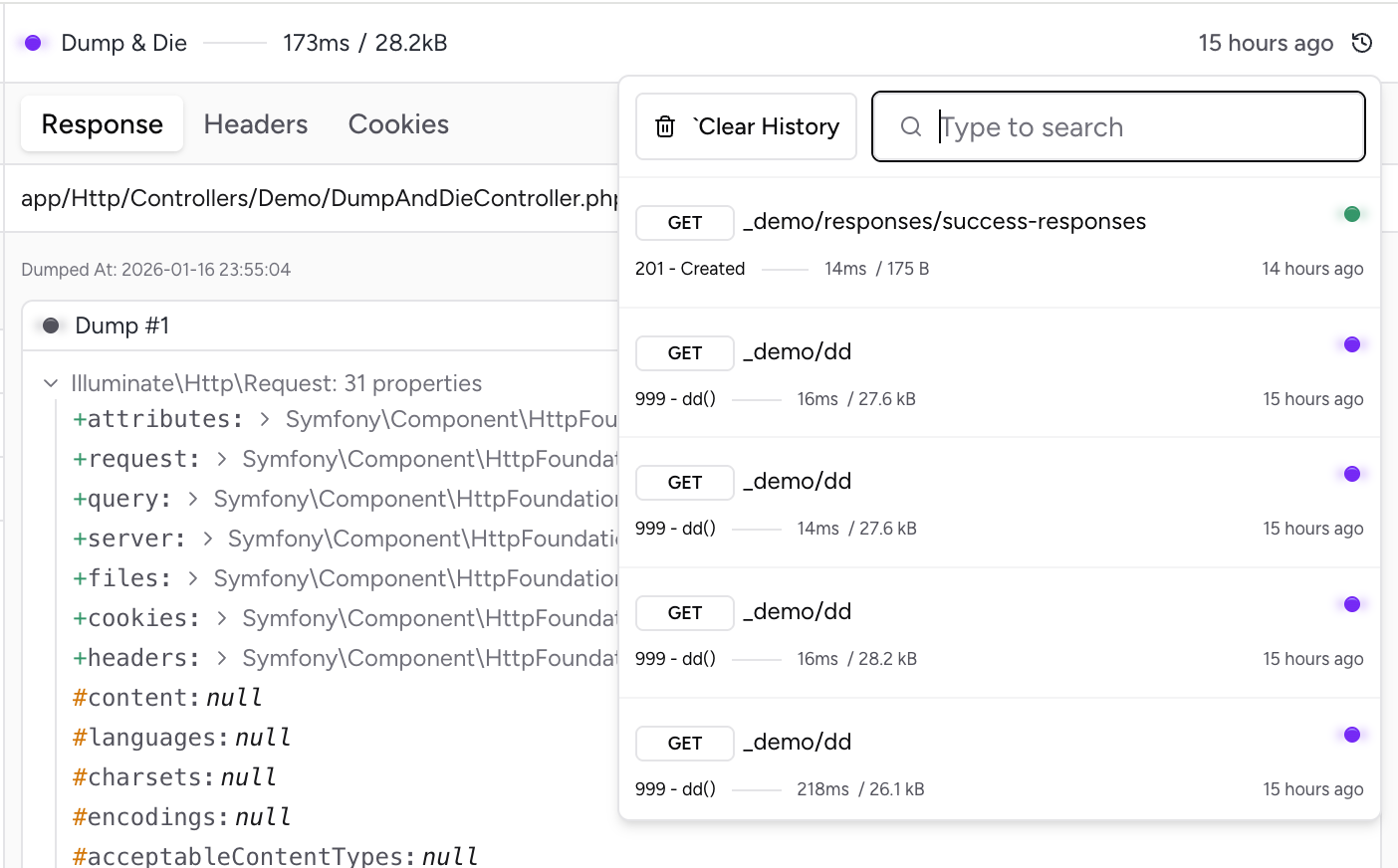The height and width of the screenshot is (868, 1398).
Task: Expand the +files property chevron
Action: (193, 578)
